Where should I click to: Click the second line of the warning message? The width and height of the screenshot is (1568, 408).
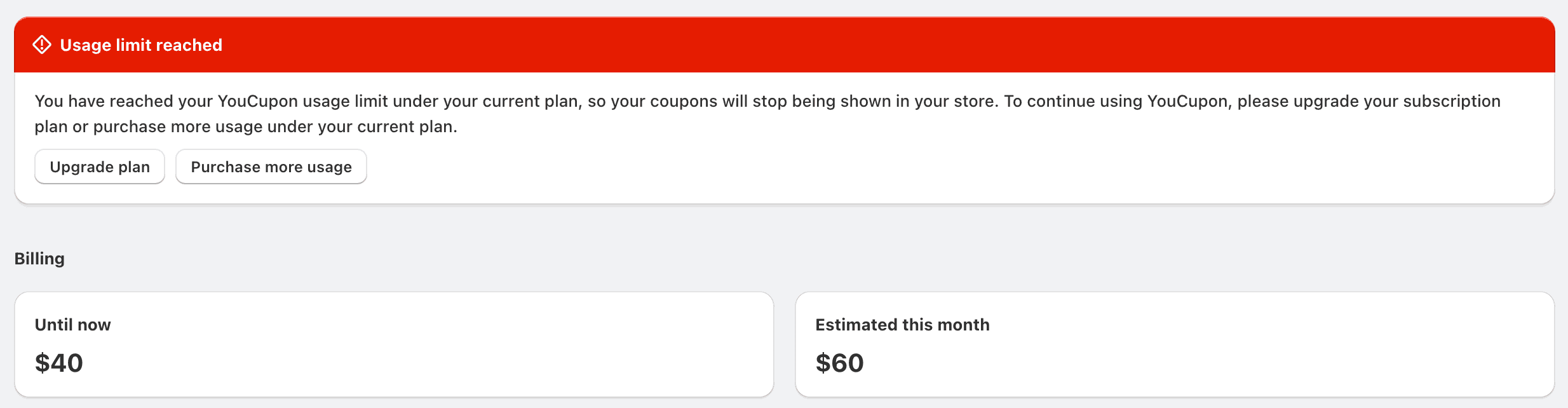coord(246,127)
